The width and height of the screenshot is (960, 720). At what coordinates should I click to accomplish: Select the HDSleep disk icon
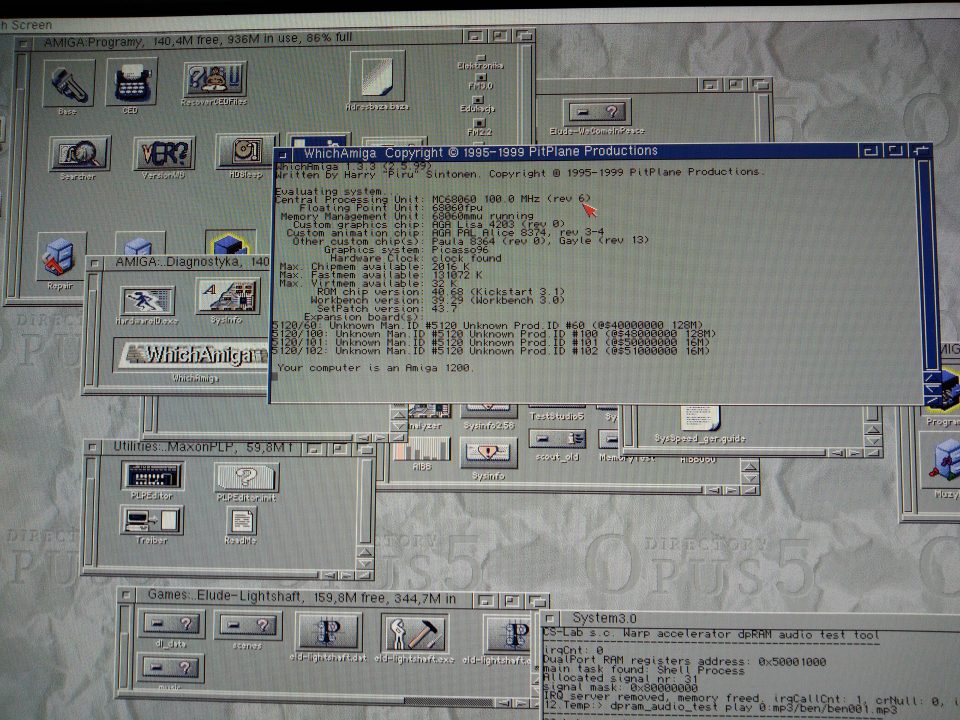pyautogui.click(x=246, y=151)
